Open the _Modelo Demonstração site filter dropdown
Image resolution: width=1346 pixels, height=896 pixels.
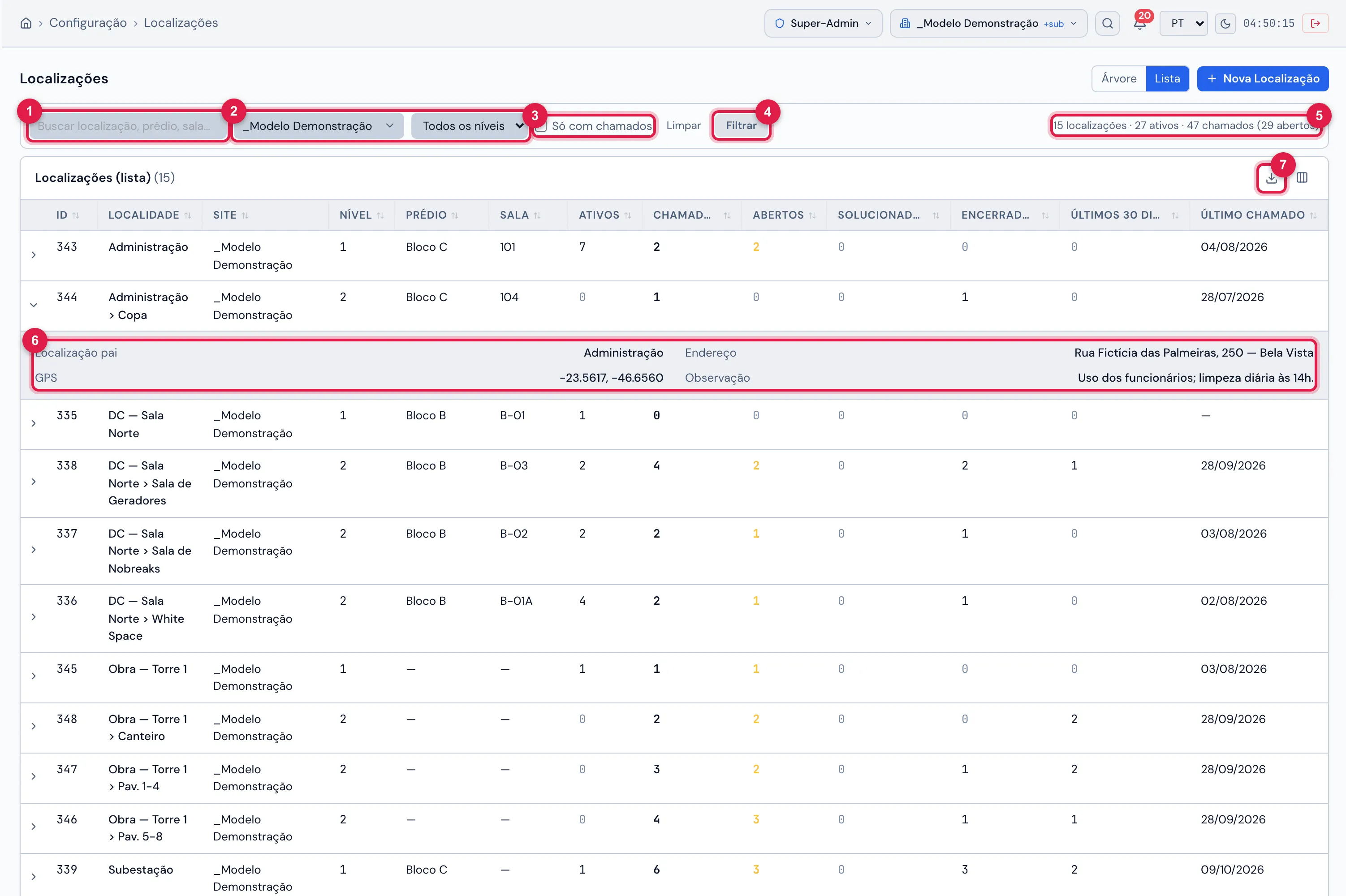coord(319,126)
